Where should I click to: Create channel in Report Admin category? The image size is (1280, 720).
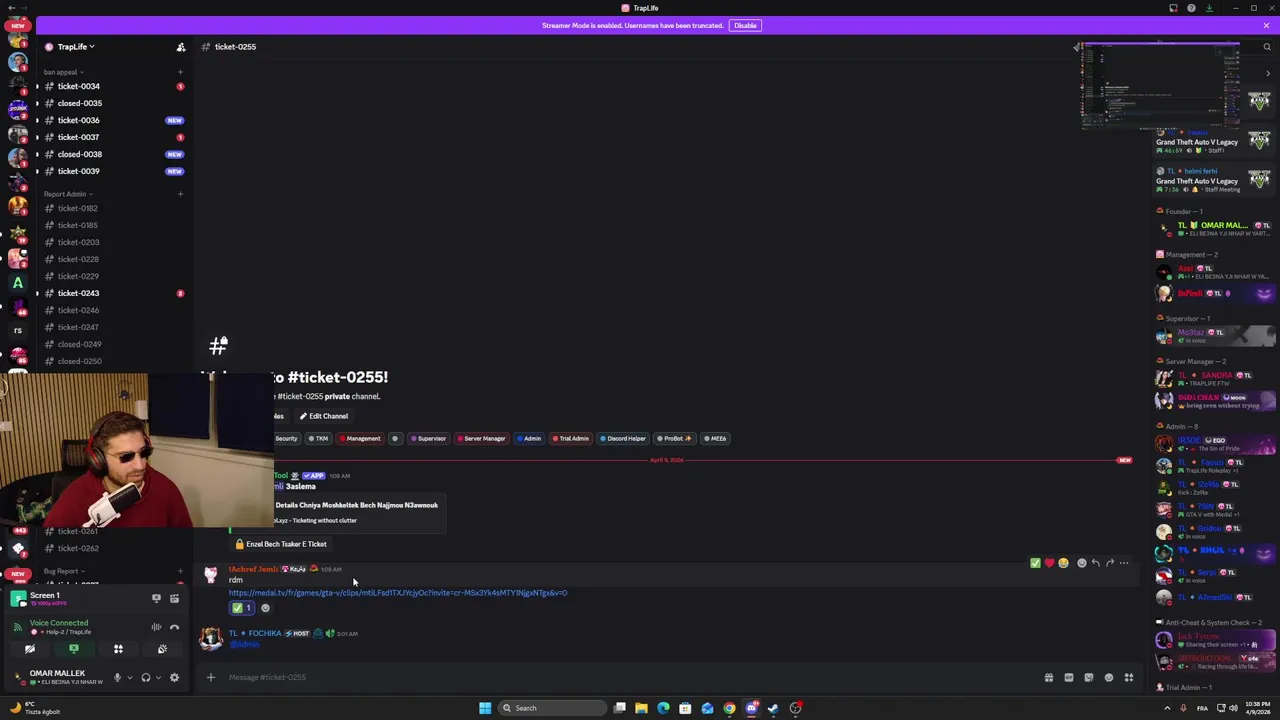click(x=180, y=194)
